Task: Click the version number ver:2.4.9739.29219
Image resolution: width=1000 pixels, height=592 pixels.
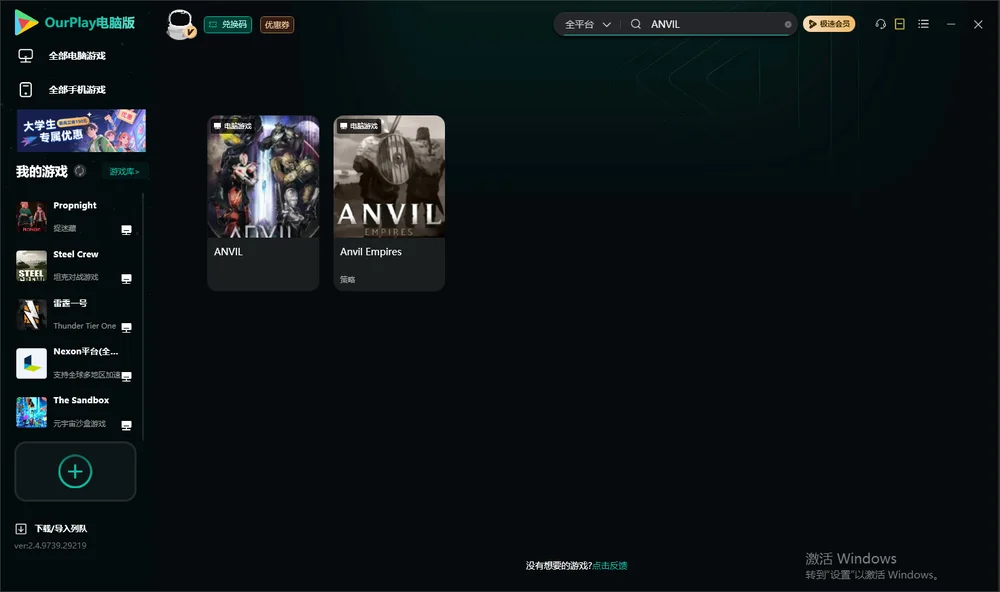Action: [x=50, y=546]
